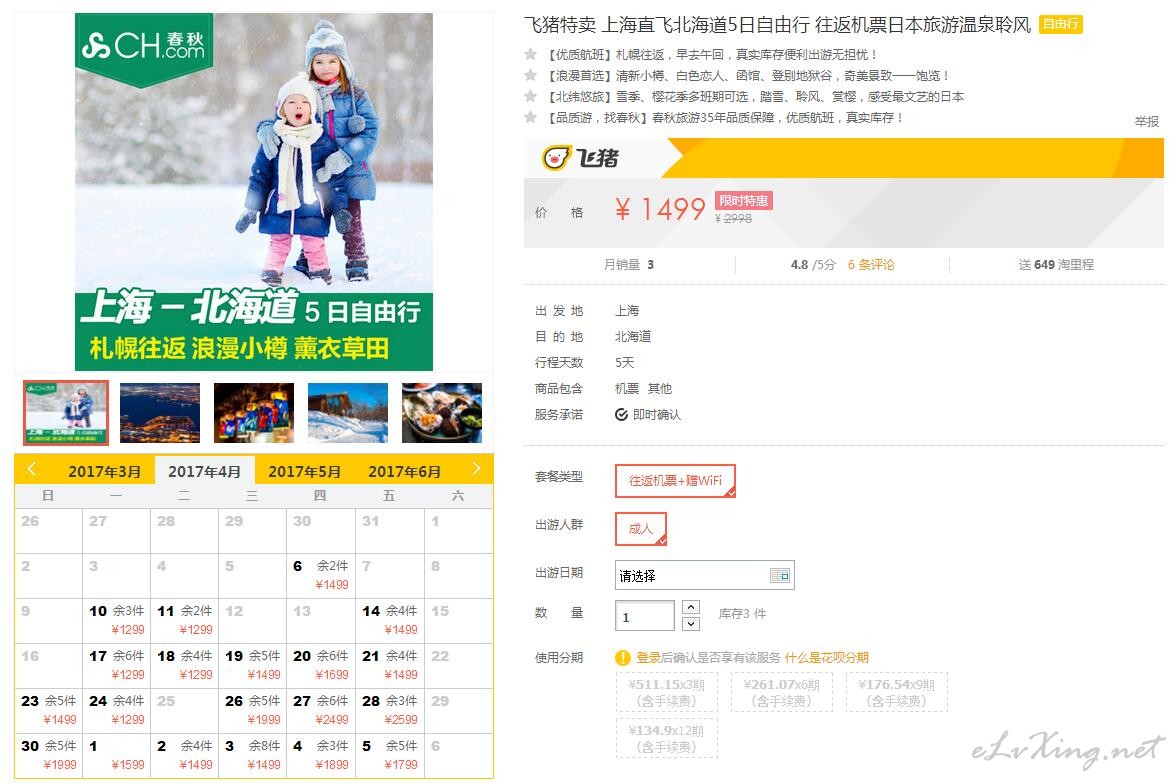Select the snow kids thumbnail image
Image resolution: width=1176 pixels, height=783 pixels.
pos(66,413)
